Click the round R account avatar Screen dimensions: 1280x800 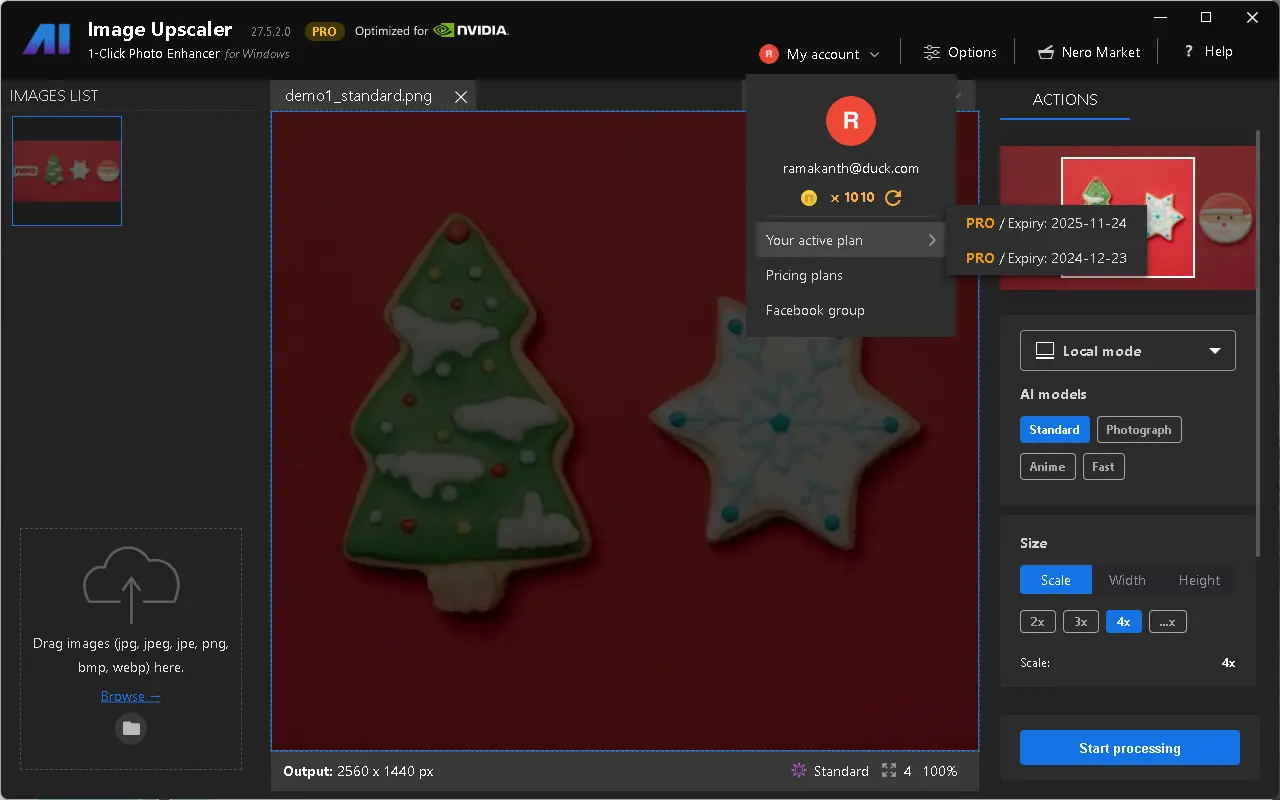tap(850, 121)
